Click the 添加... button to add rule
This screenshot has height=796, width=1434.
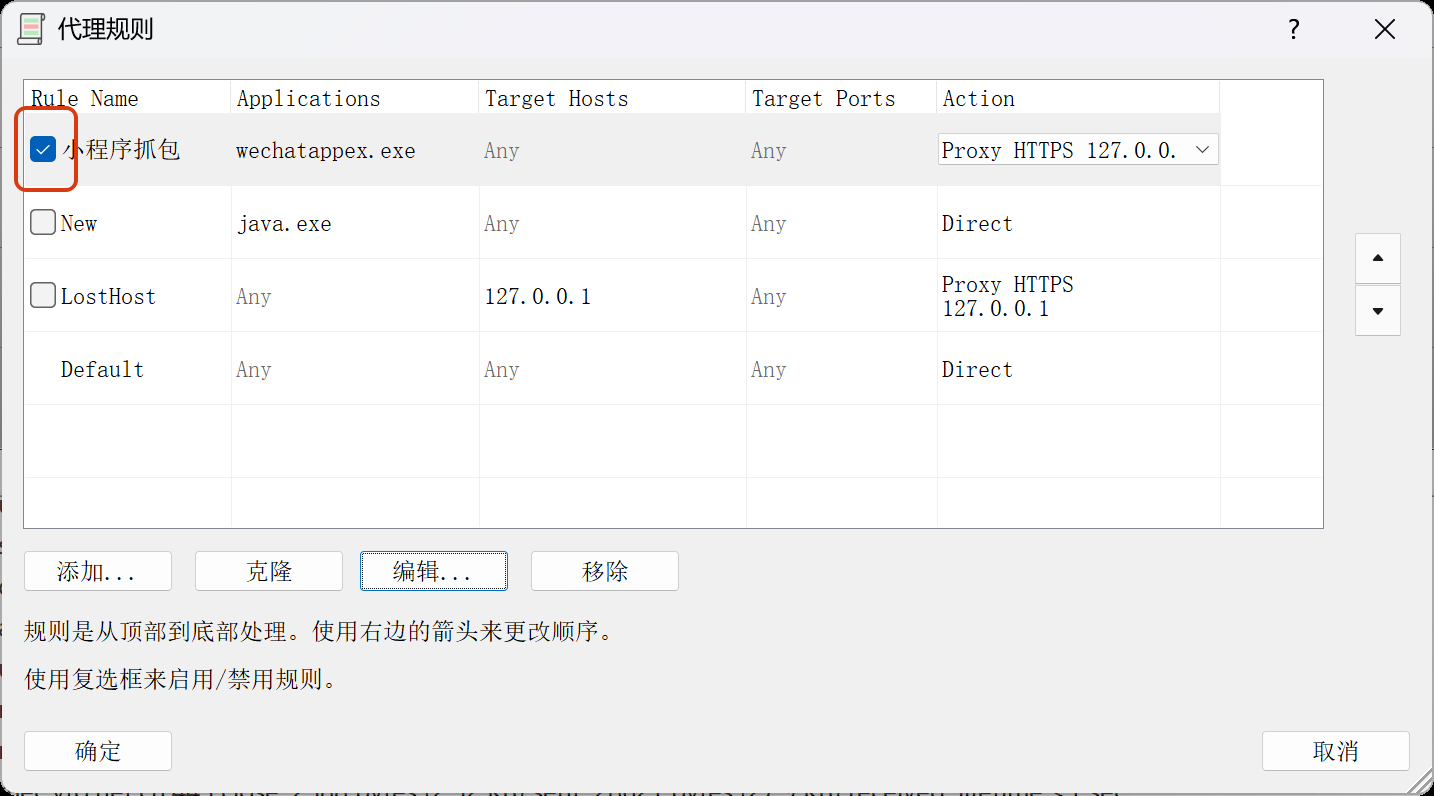pos(98,571)
